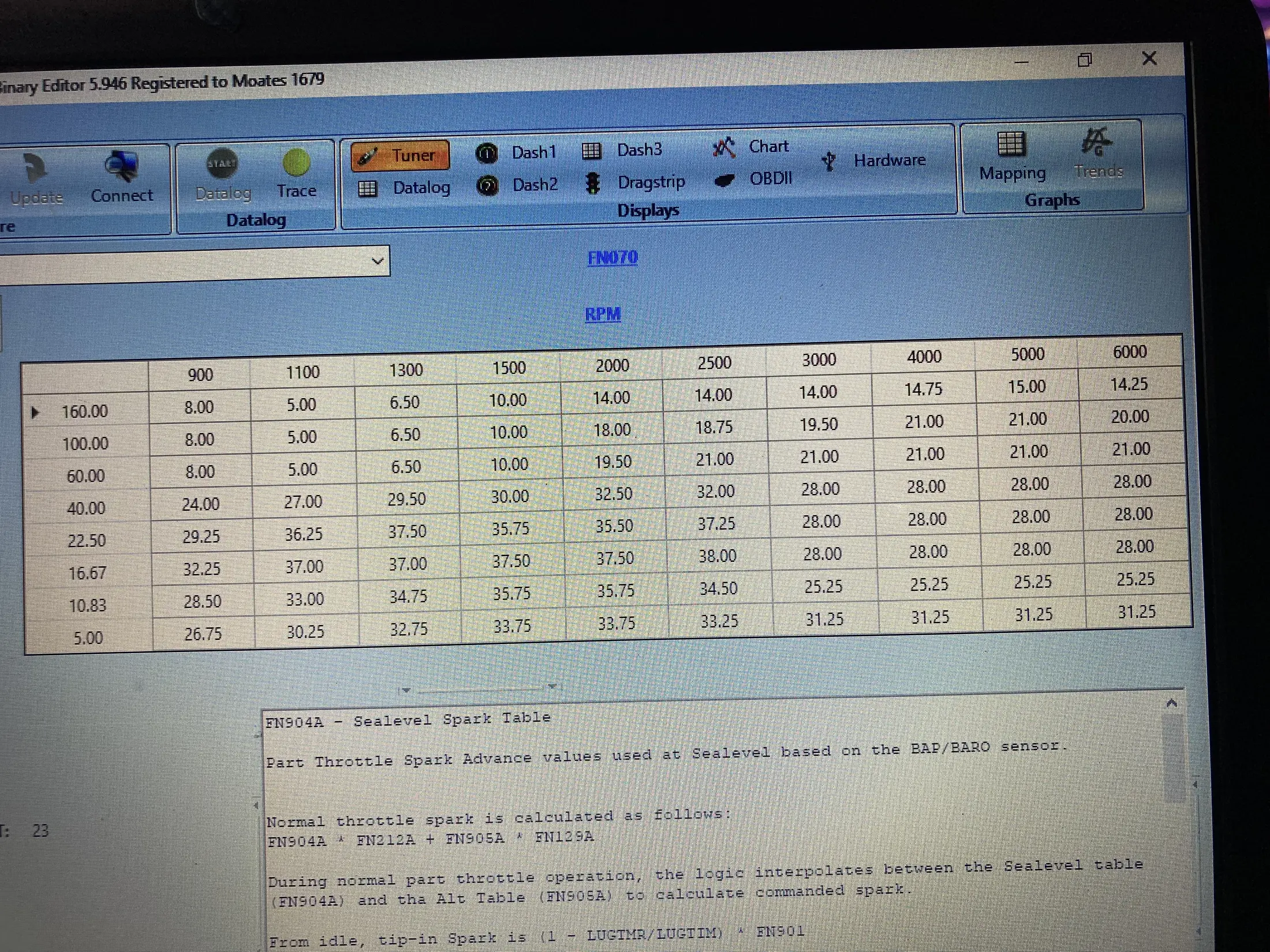The image size is (1270, 952).
Task: Select the 22.50 load row header
Action: 87,541
